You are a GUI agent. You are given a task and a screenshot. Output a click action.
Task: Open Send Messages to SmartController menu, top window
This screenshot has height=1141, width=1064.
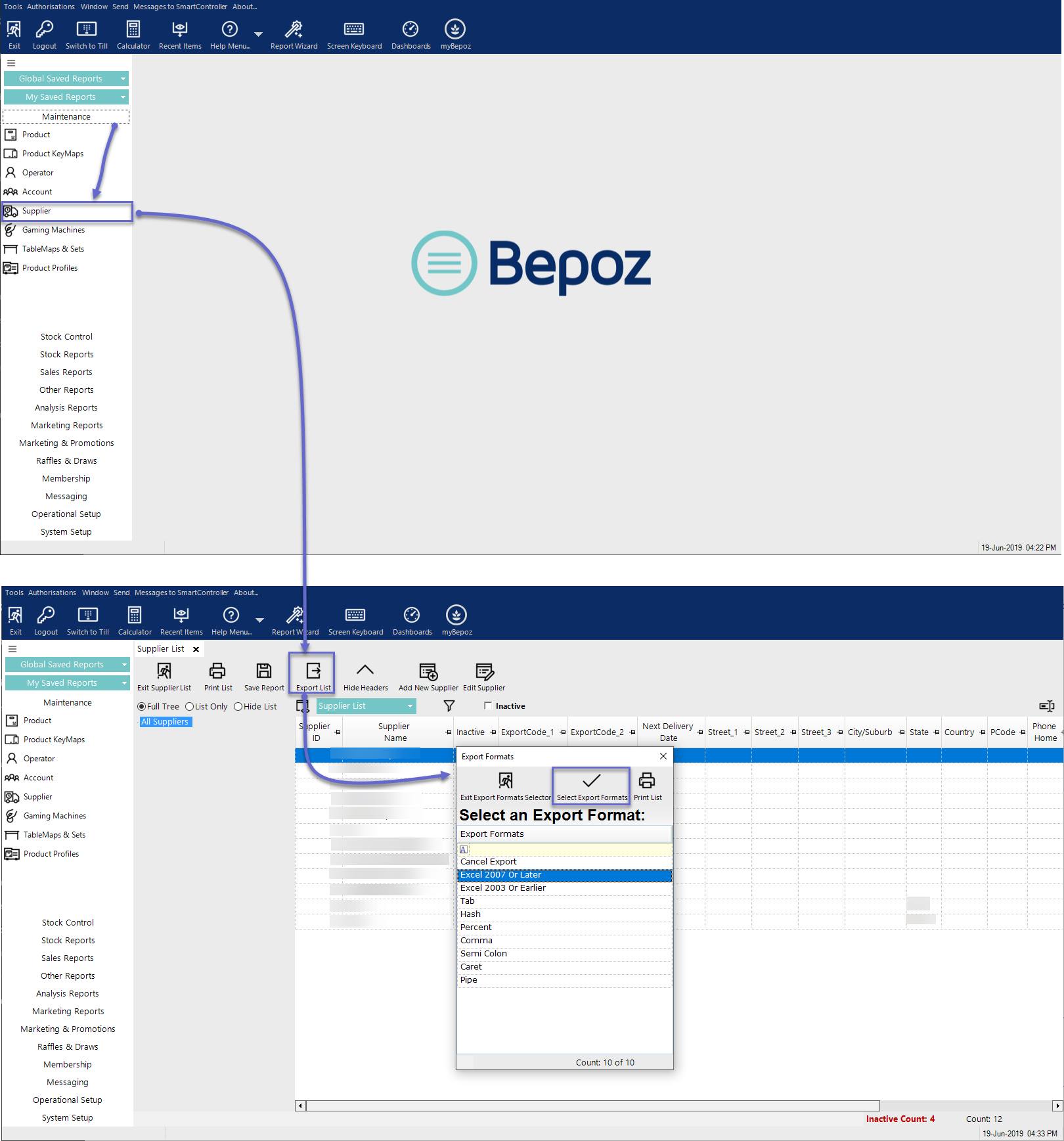(169, 7)
